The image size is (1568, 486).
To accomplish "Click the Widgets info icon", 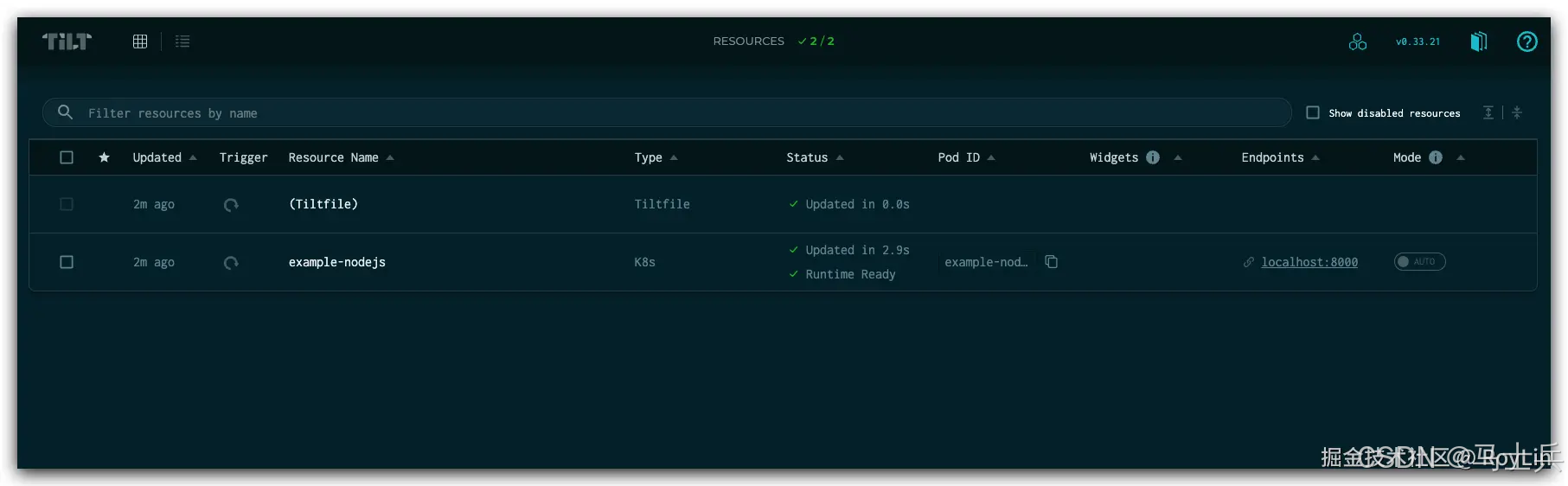I will (1153, 157).
